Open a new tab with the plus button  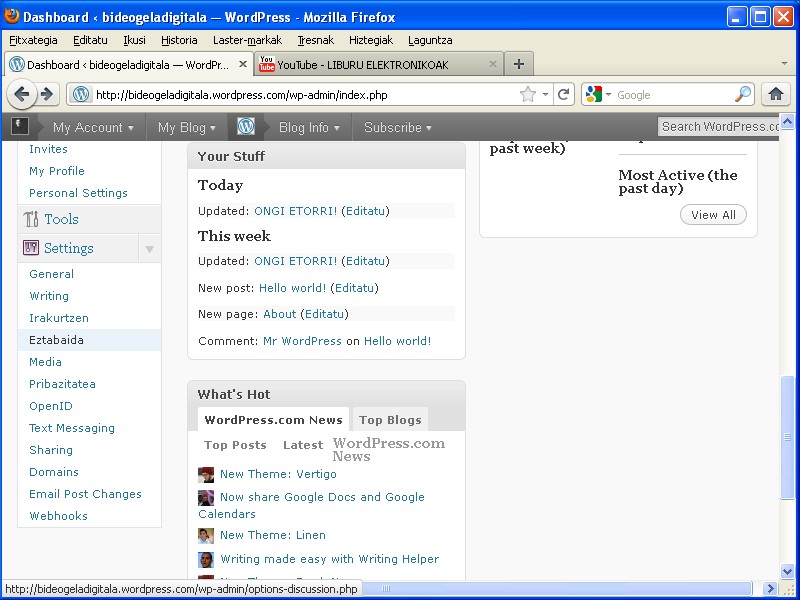(x=519, y=64)
